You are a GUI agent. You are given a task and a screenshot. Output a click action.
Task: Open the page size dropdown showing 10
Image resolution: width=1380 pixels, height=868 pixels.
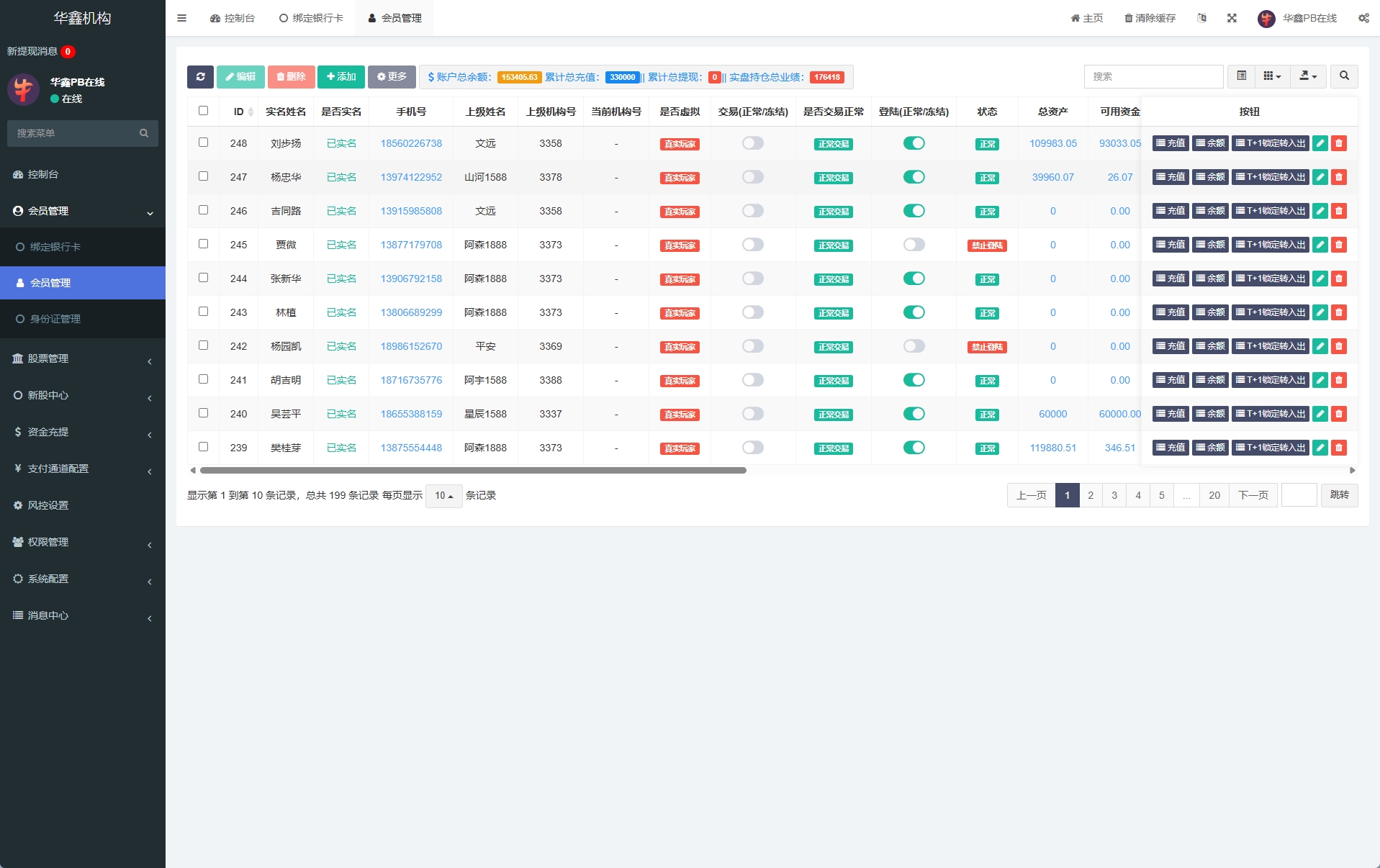(443, 496)
